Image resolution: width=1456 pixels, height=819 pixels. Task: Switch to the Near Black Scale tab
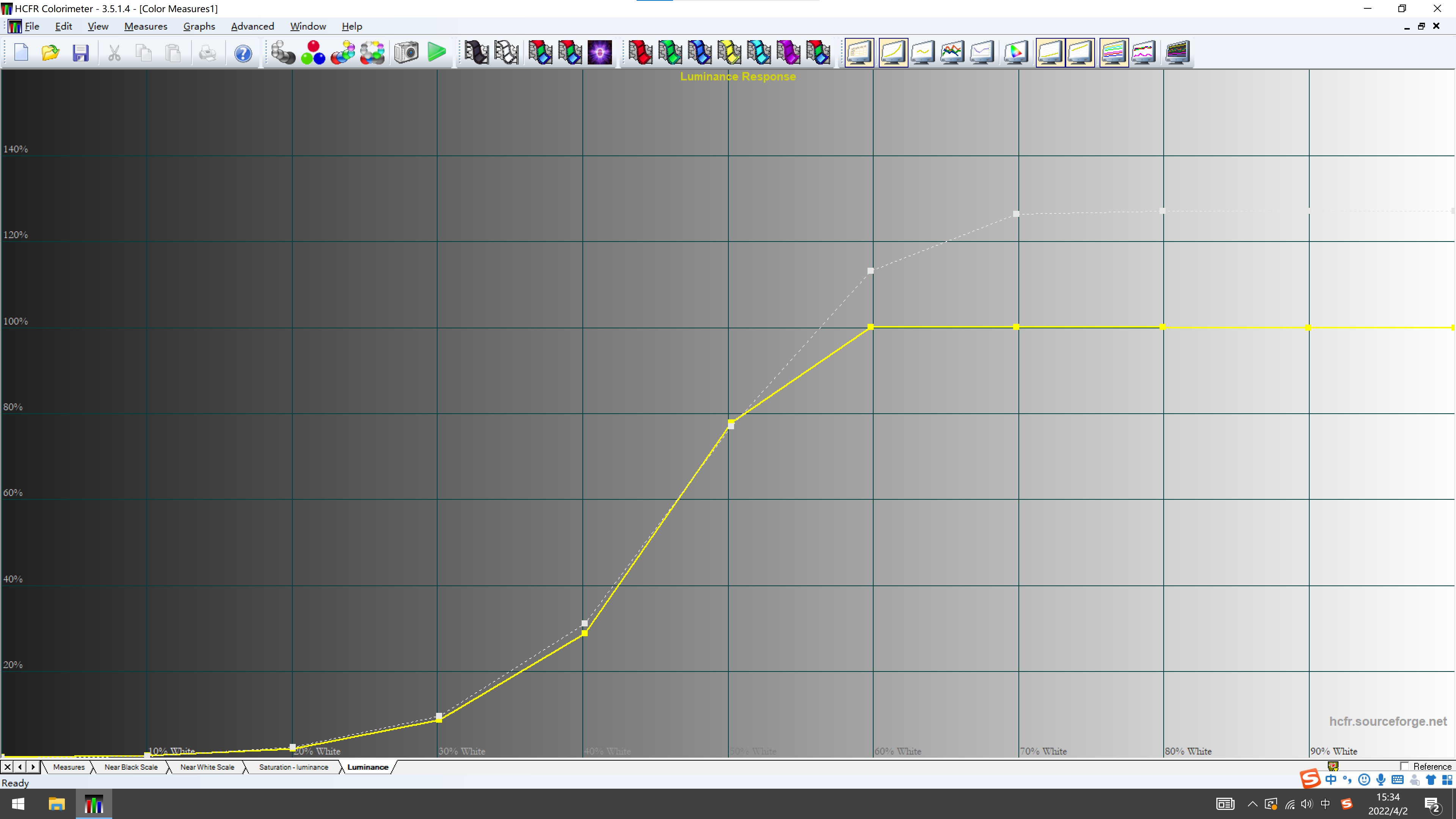130,767
